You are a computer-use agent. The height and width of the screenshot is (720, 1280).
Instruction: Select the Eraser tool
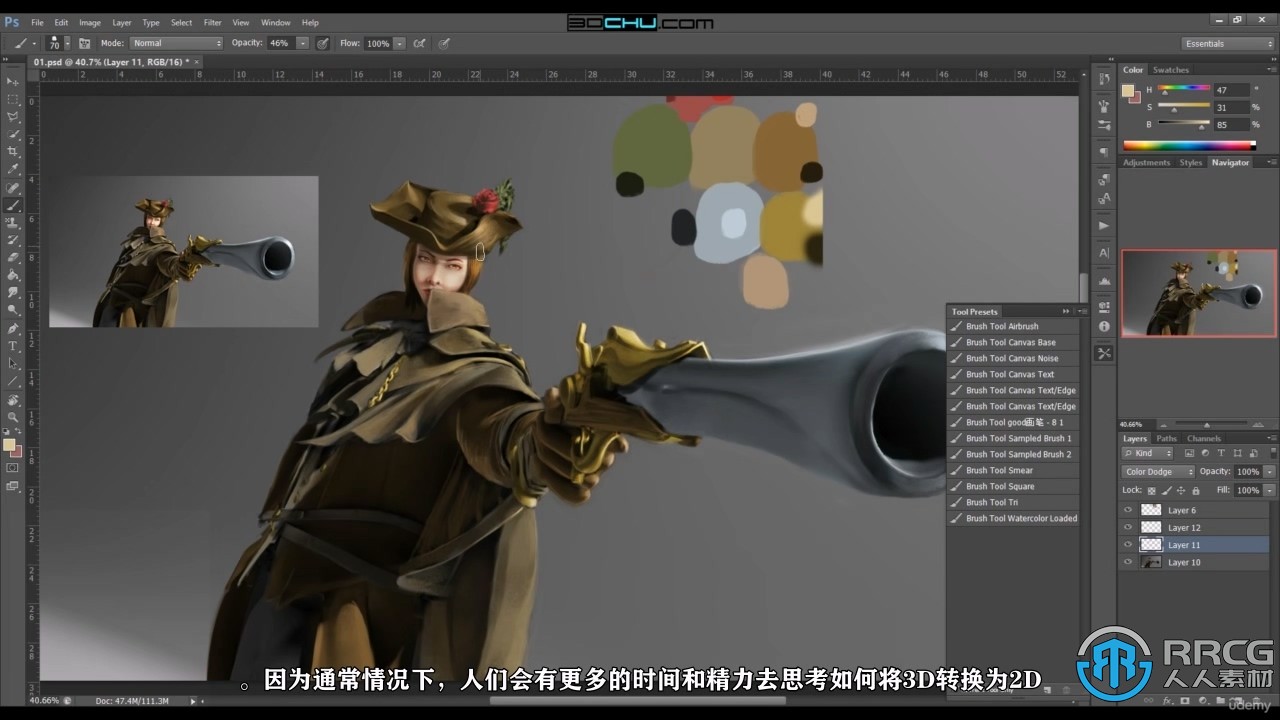[x=13, y=257]
